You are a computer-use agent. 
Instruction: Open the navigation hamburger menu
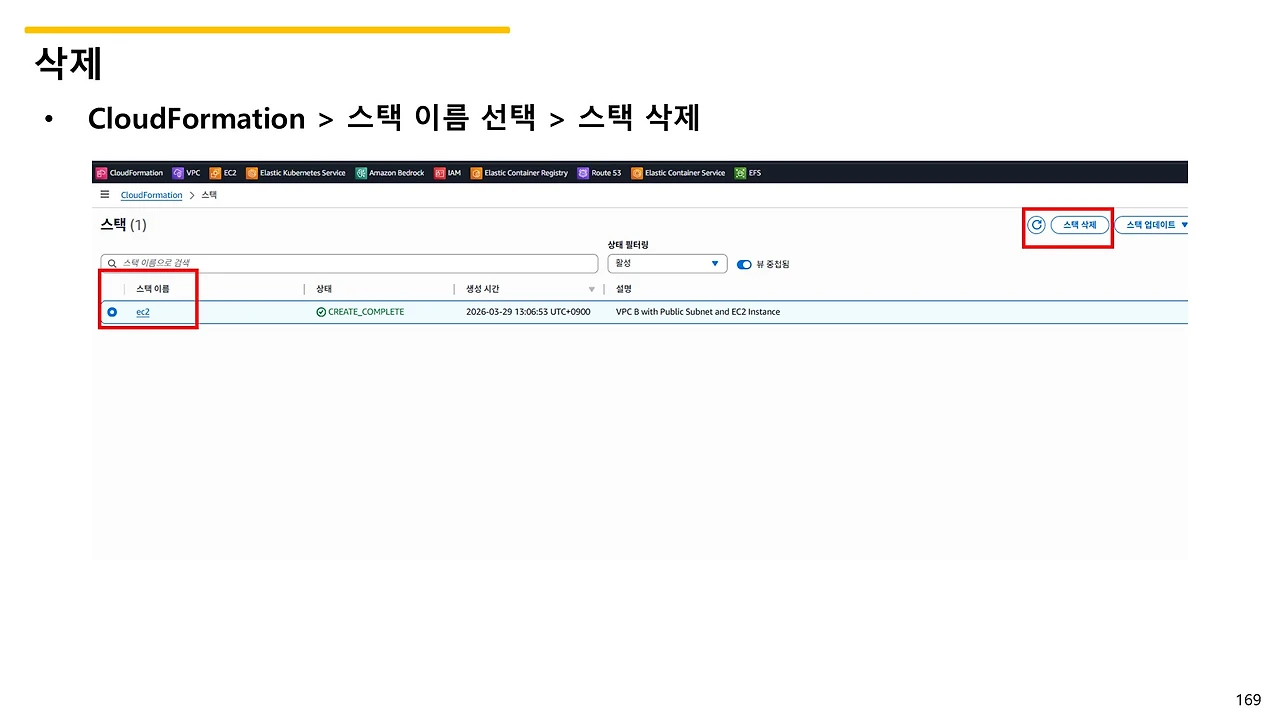[105, 194]
